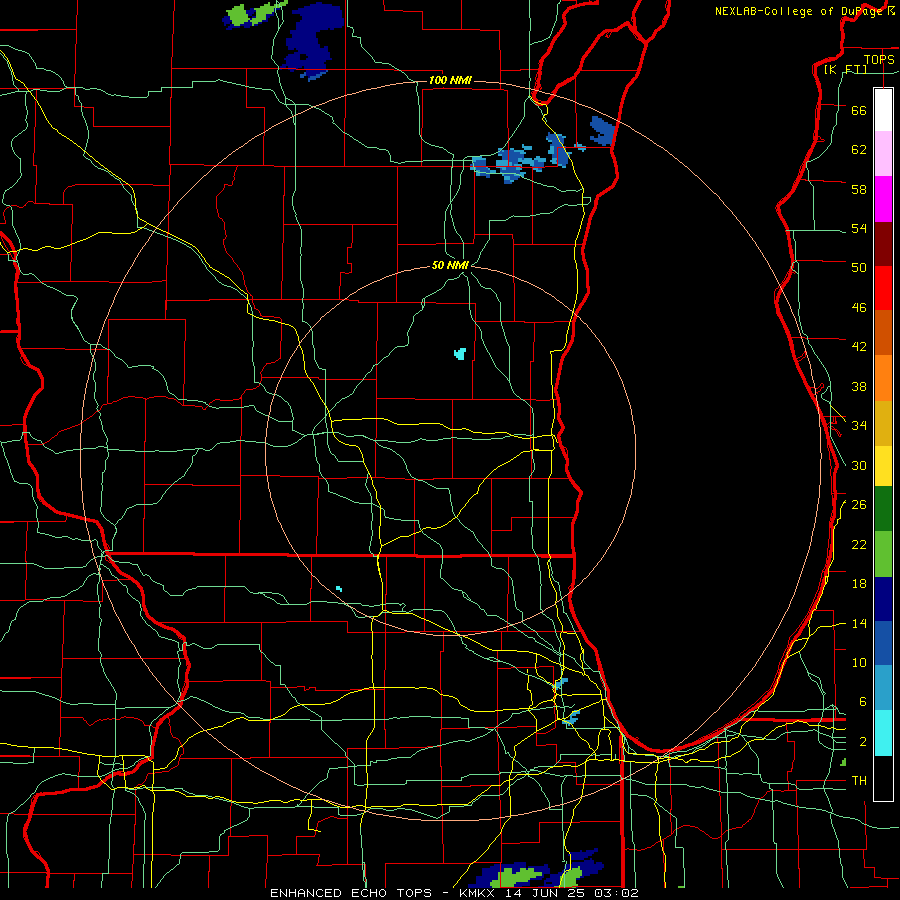Select the yellow legend swatch
The width and height of the screenshot is (900, 900).
click(x=883, y=466)
